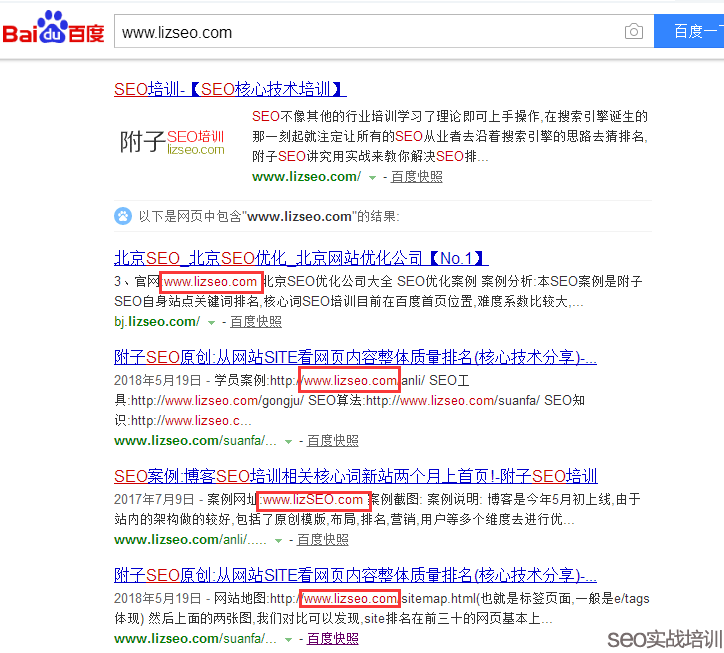Click text 以下是网页中包含"www.lizseo.com"的结果
Screen dimensions: 724x653
pyautogui.click(x=269, y=216)
